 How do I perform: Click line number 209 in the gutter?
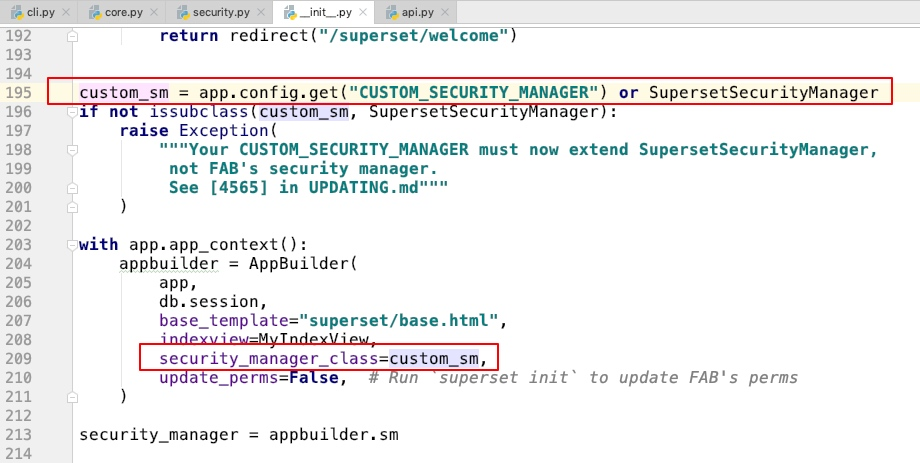coord(18,359)
